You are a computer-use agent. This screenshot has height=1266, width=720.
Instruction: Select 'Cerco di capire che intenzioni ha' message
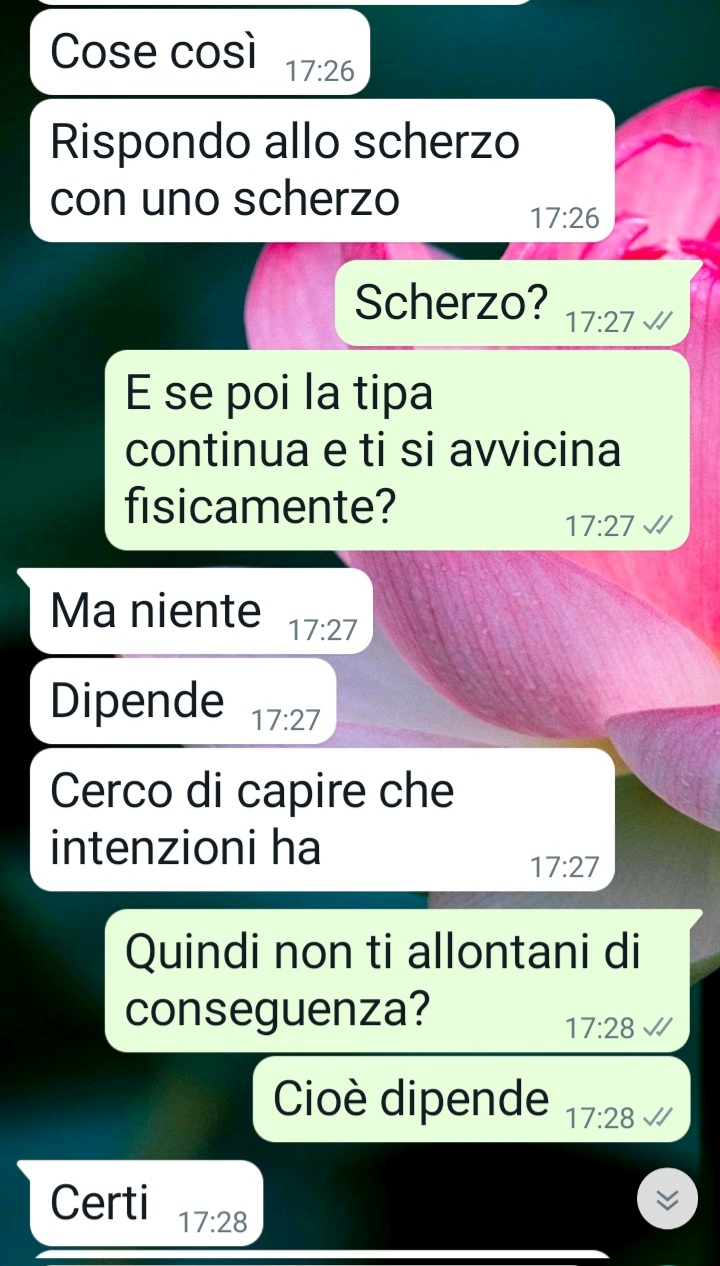(322, 820)
